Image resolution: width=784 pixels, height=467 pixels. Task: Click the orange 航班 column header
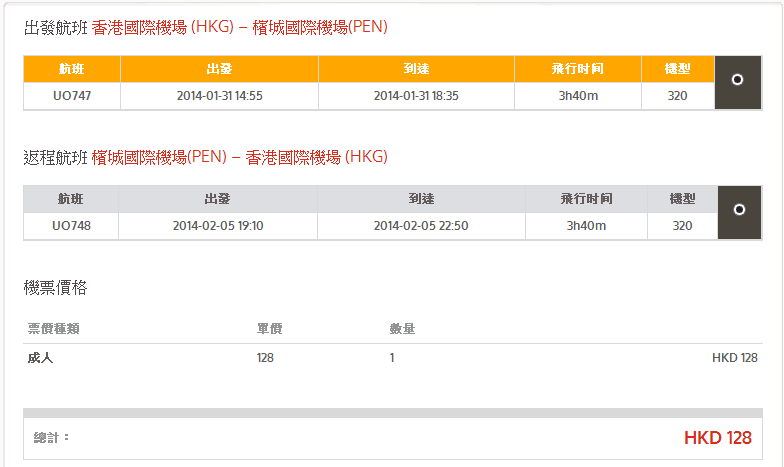click(x=72, y=69)
